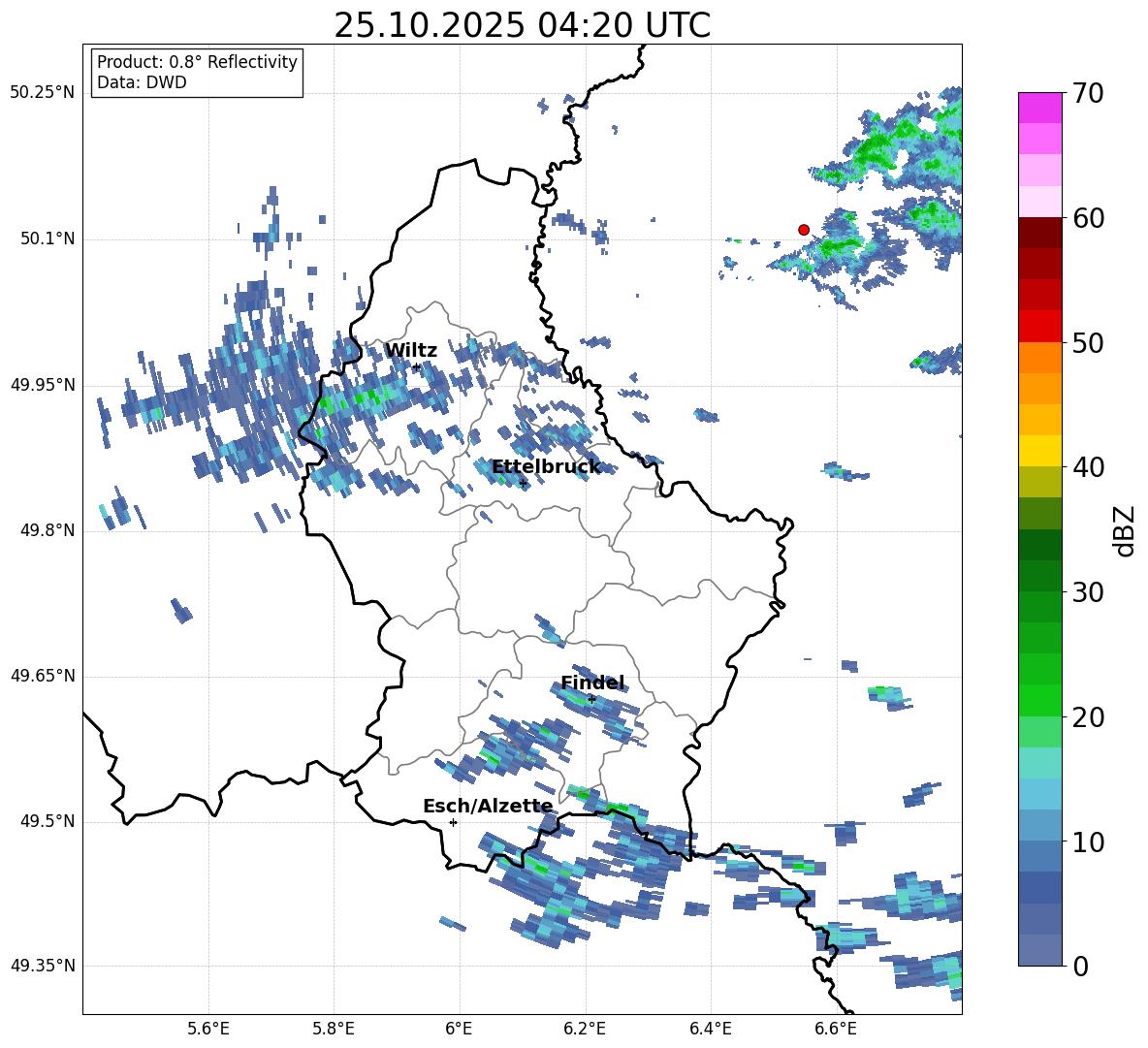
Task: Click the Ettelbruck station marker
Action: coord(523,483)
